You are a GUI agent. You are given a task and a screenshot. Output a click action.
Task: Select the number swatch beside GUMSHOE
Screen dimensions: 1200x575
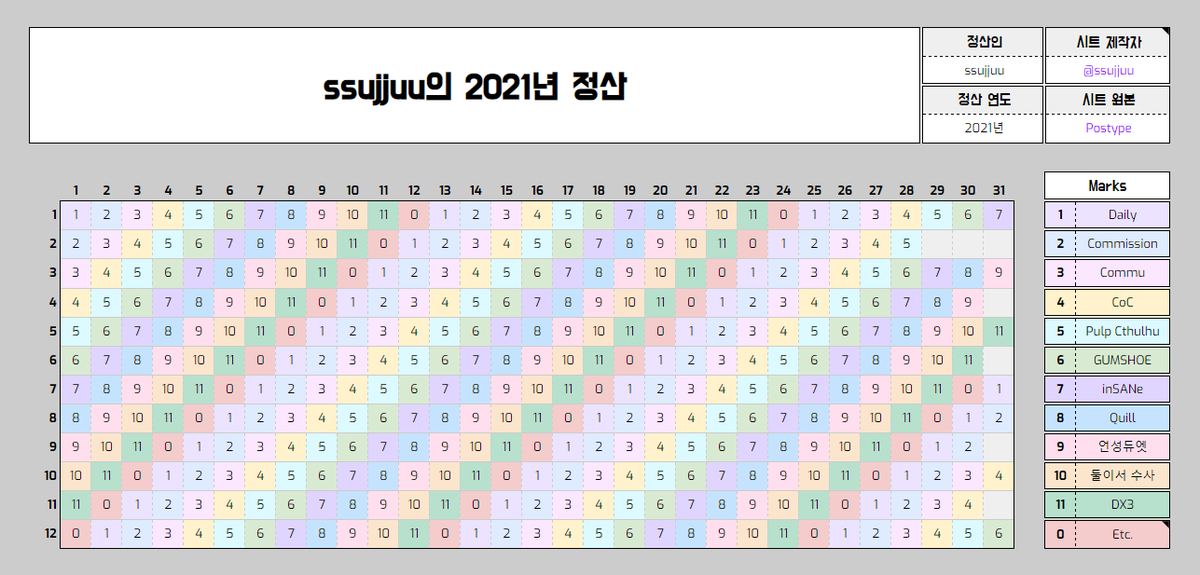pos(1060,359)
